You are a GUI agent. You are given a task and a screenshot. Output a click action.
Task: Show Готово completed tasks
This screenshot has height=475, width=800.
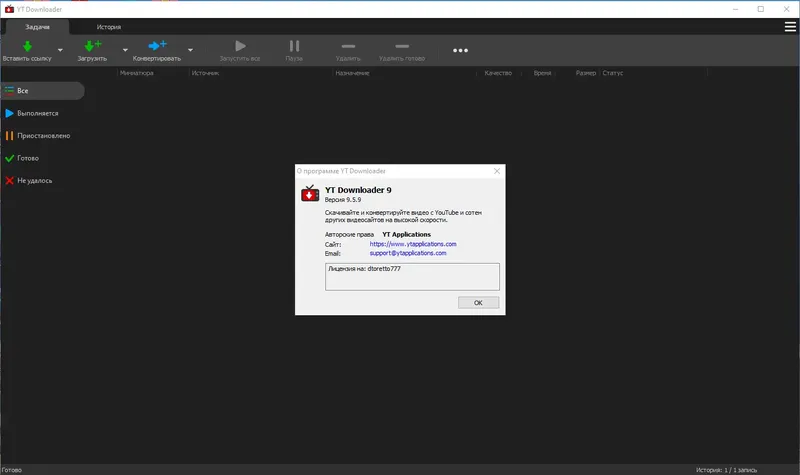tap(22, 158)
